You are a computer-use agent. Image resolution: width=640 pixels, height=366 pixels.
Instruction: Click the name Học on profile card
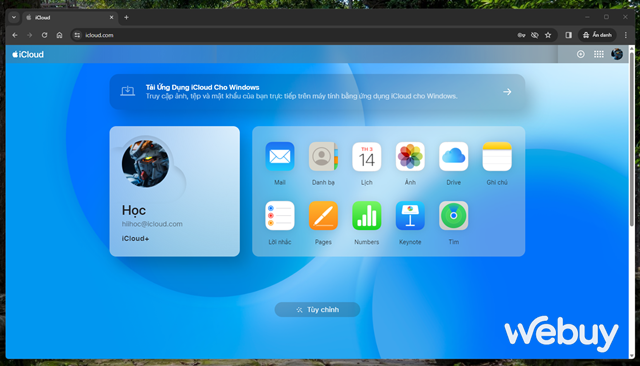[x=133, y=210]
